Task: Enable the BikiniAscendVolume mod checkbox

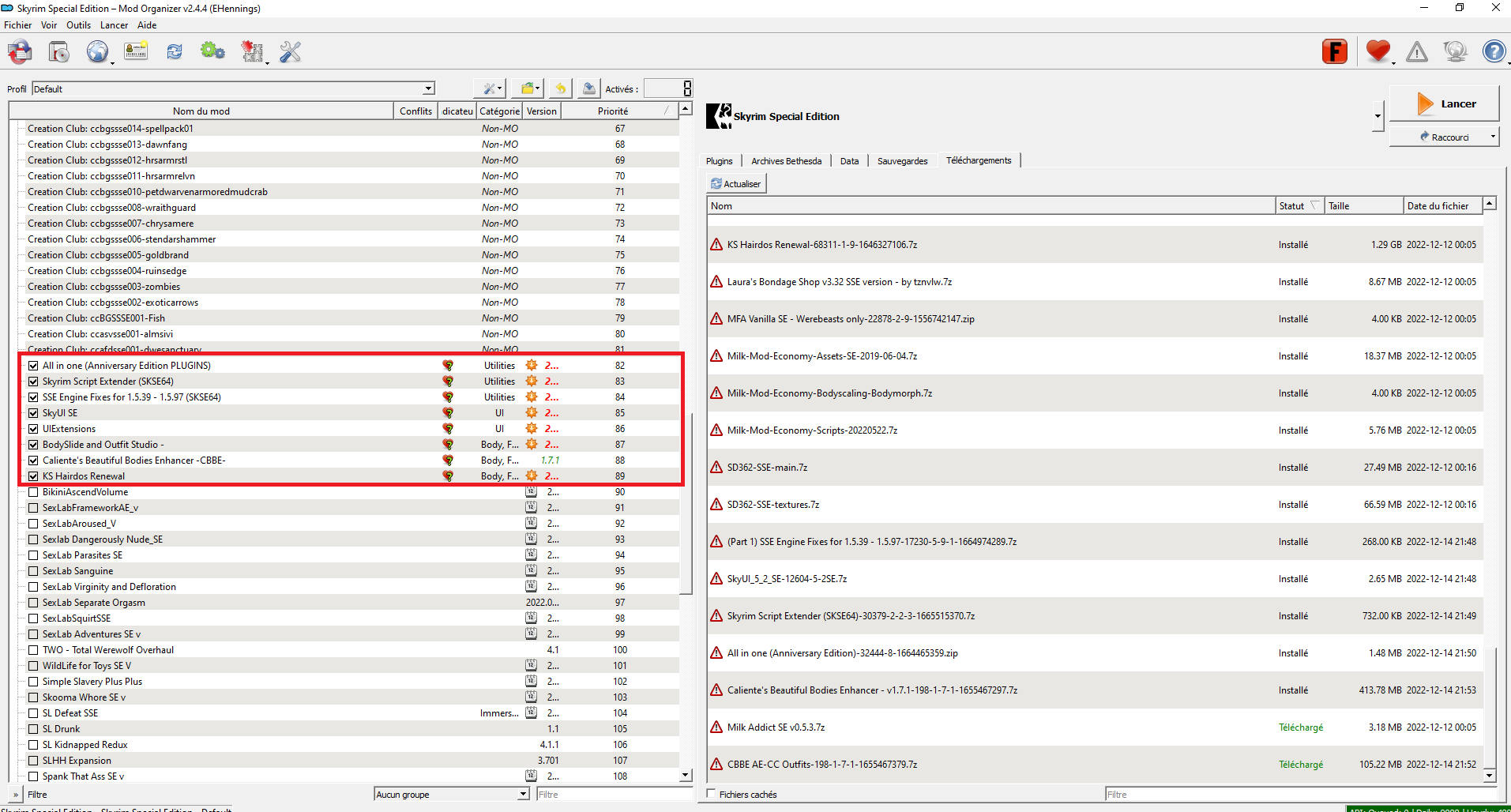Action: point(33,492)
